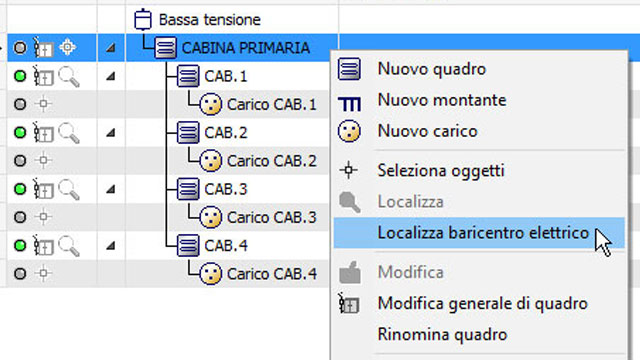Toggle the green status dot of CAB.1
640x360 pixels.
pyautogui.click(x=20, y=76)
